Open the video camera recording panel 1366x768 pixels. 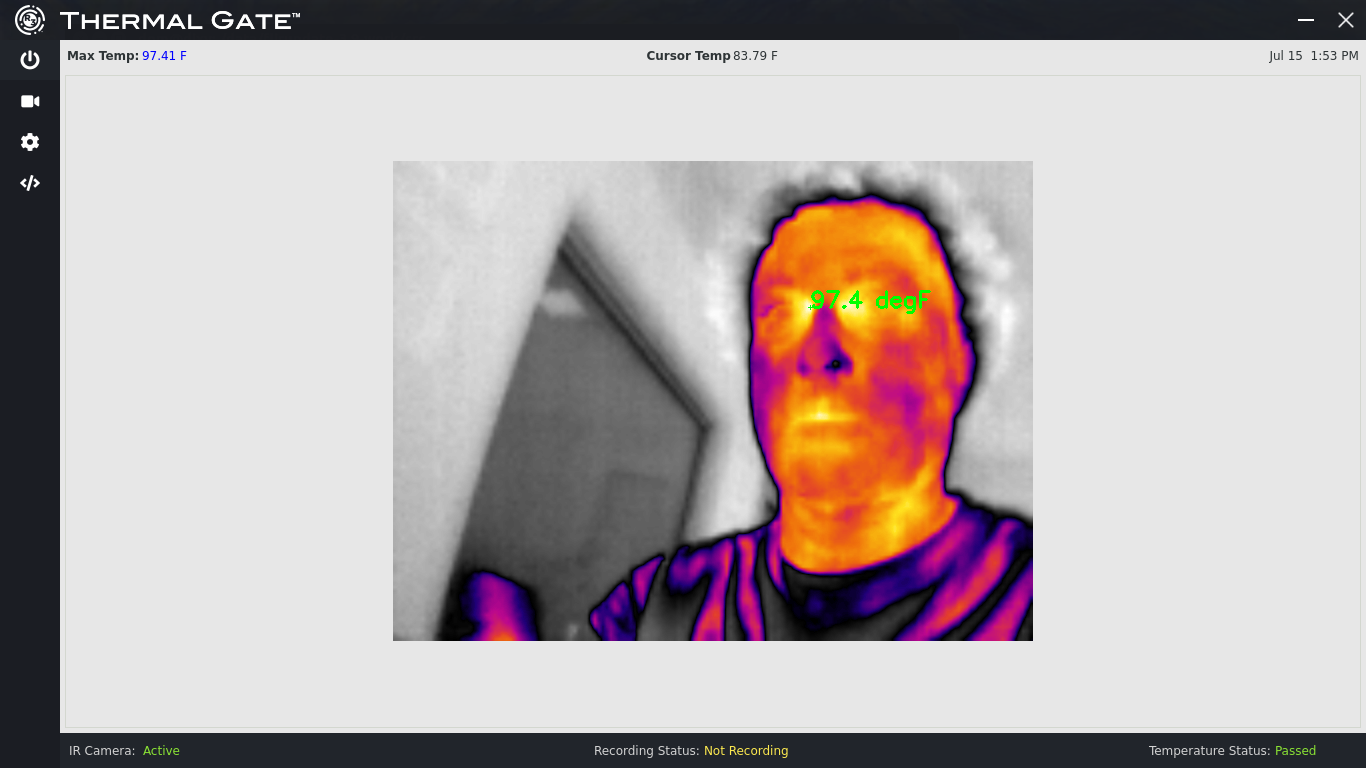pyautogui.click(x=30, y=101)
